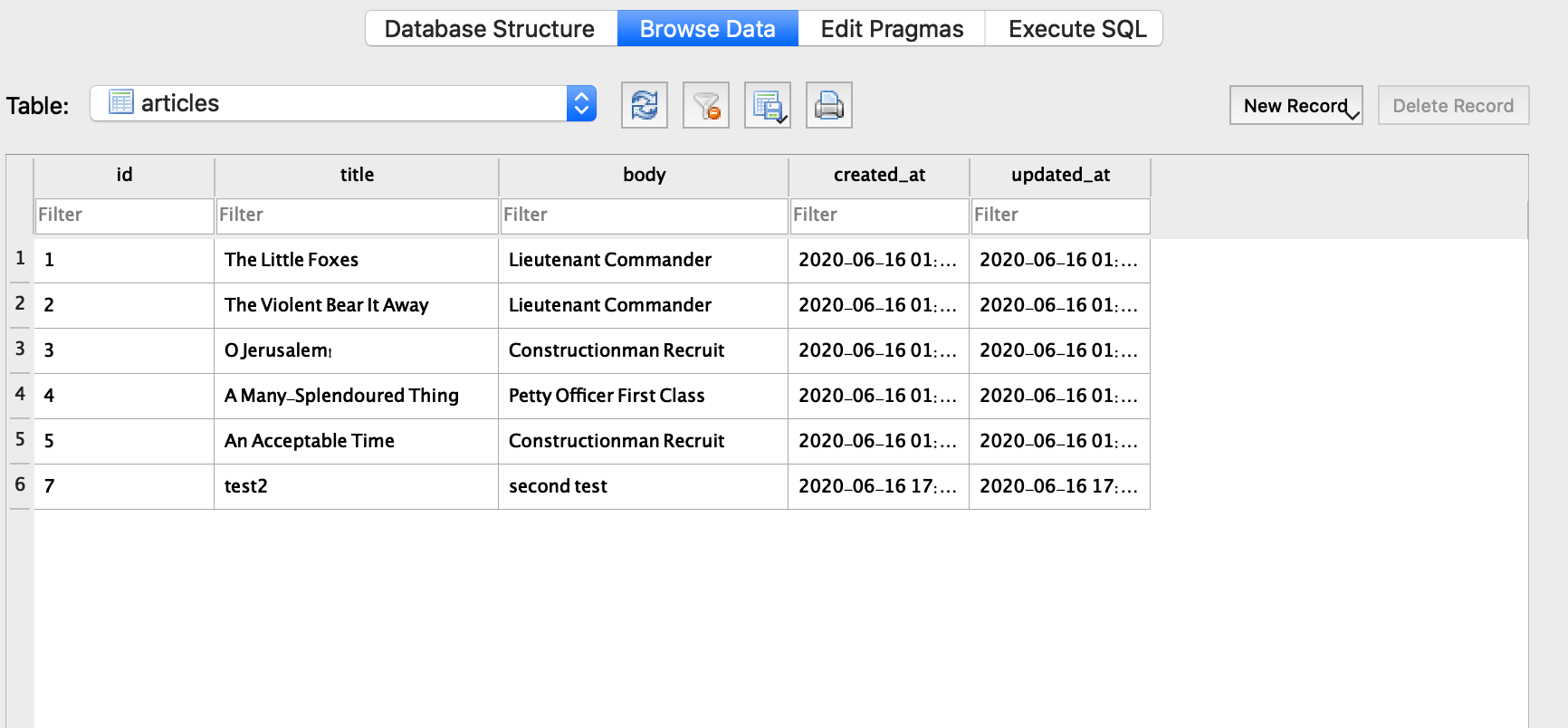Viewport: 1568px width, 728px height.
Task: Click the body column filter field
Action: tap(644, 216)
